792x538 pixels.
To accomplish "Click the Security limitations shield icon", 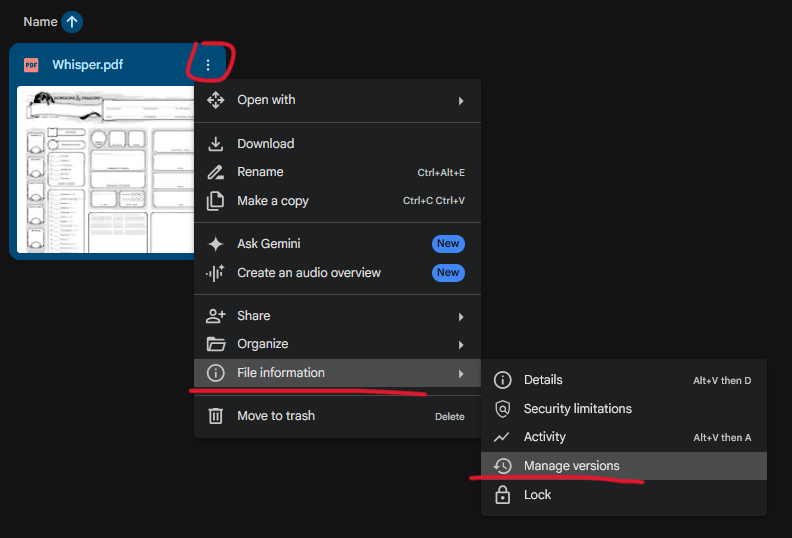I will tap(503, 409).
